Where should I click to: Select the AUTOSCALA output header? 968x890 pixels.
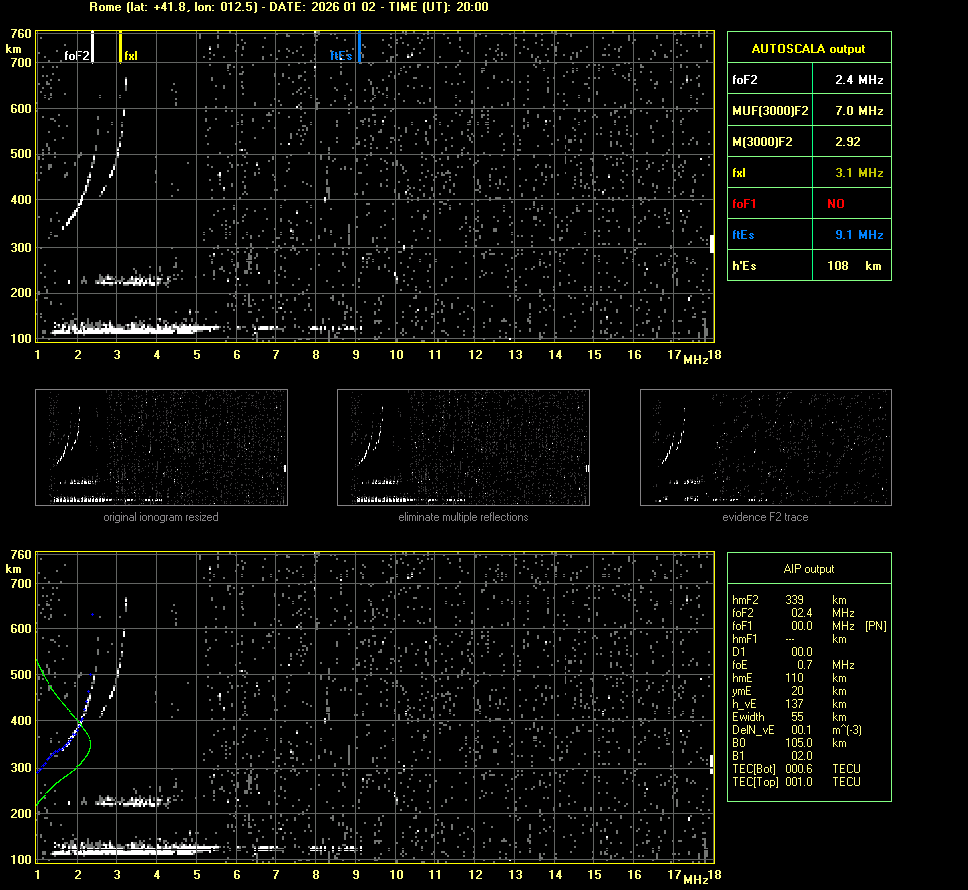point(808,48)
